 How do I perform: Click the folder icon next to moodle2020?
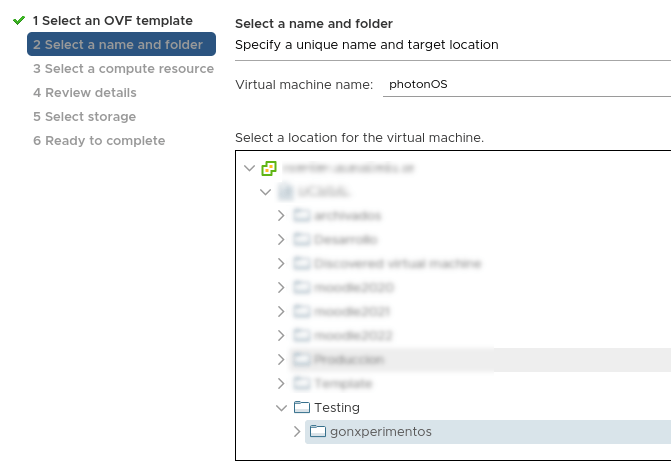pyautogui.click(x=302, y=288)
